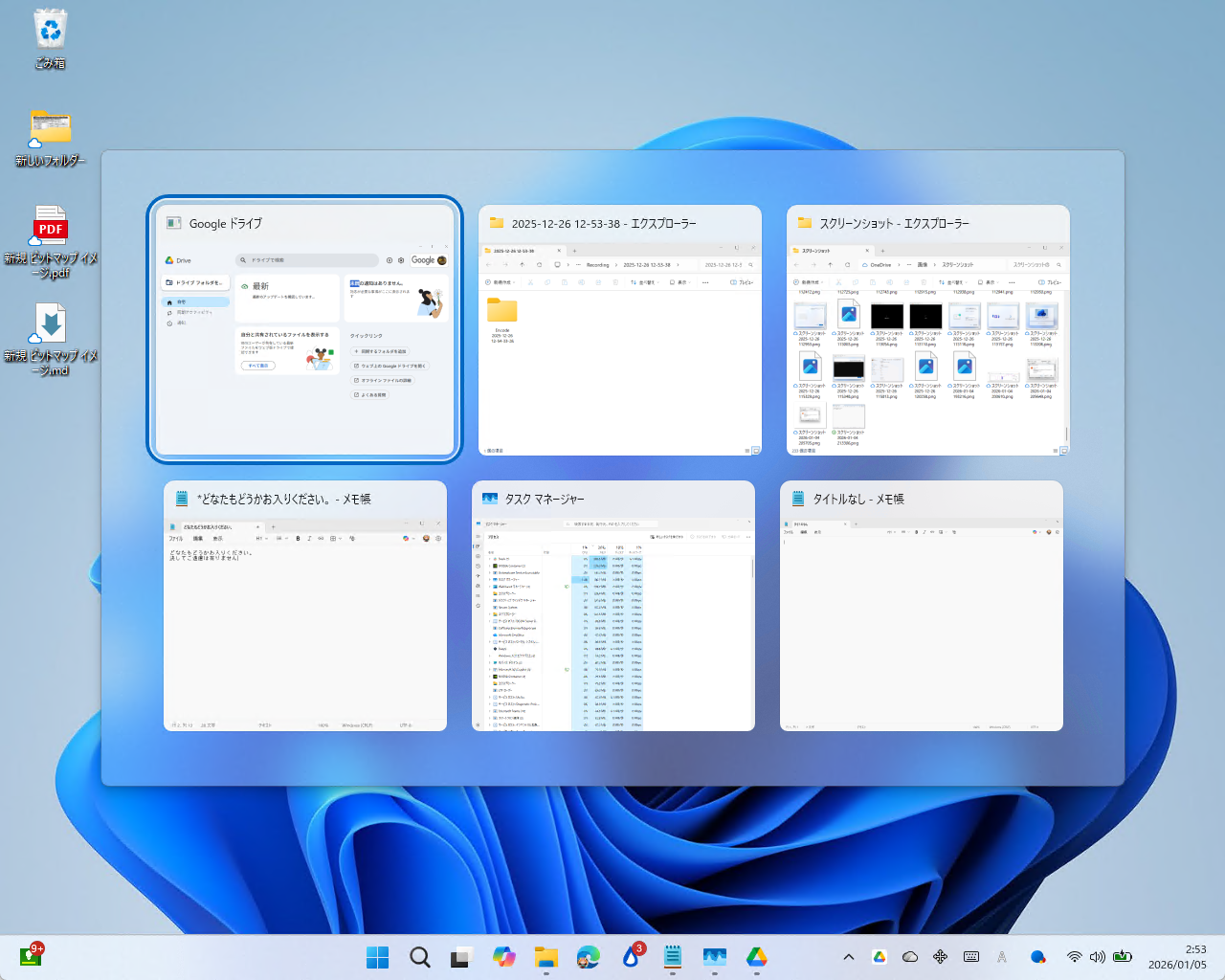Click the OneDrive cloud icon in the system tray

pos(909,956)
